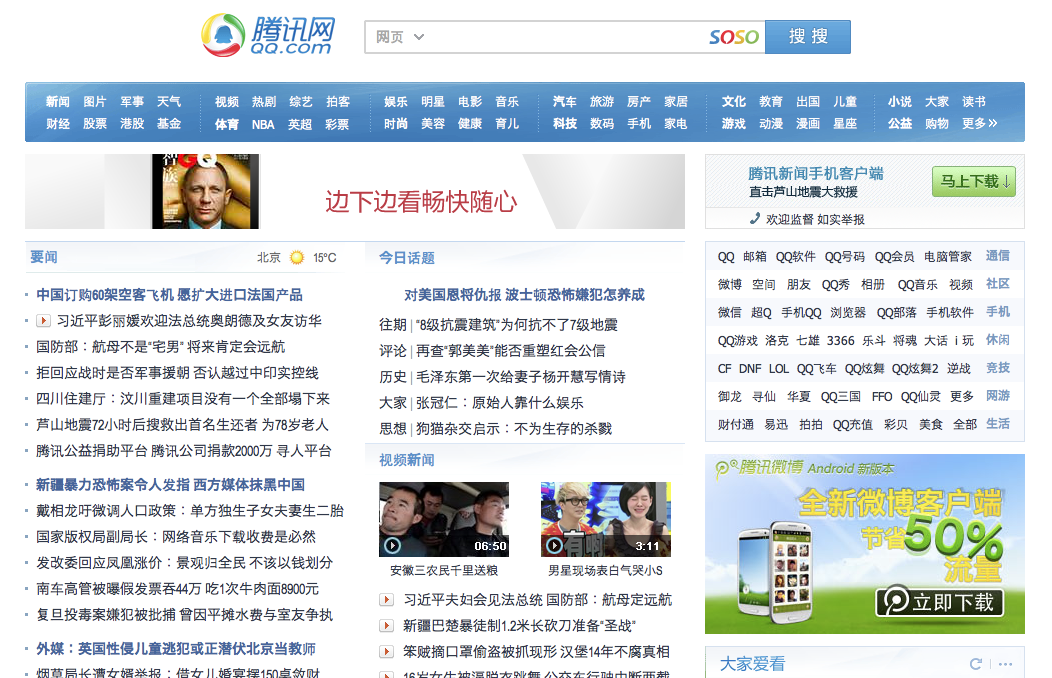Open the 要闻 section heading
Screen dimensions: 1052x678
(44, 257)
